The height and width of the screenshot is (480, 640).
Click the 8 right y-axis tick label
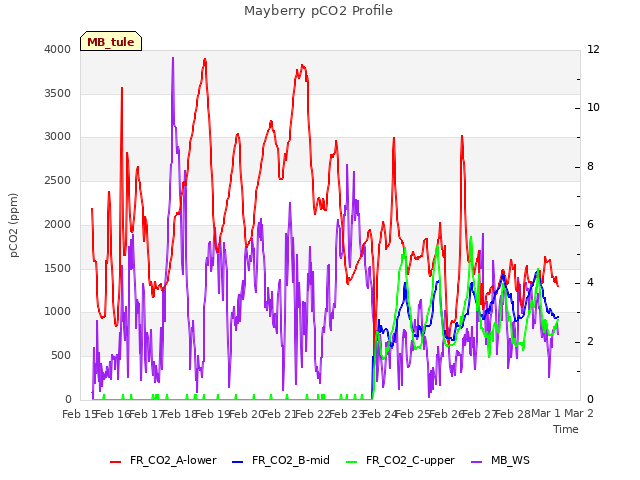coord(590,167)
